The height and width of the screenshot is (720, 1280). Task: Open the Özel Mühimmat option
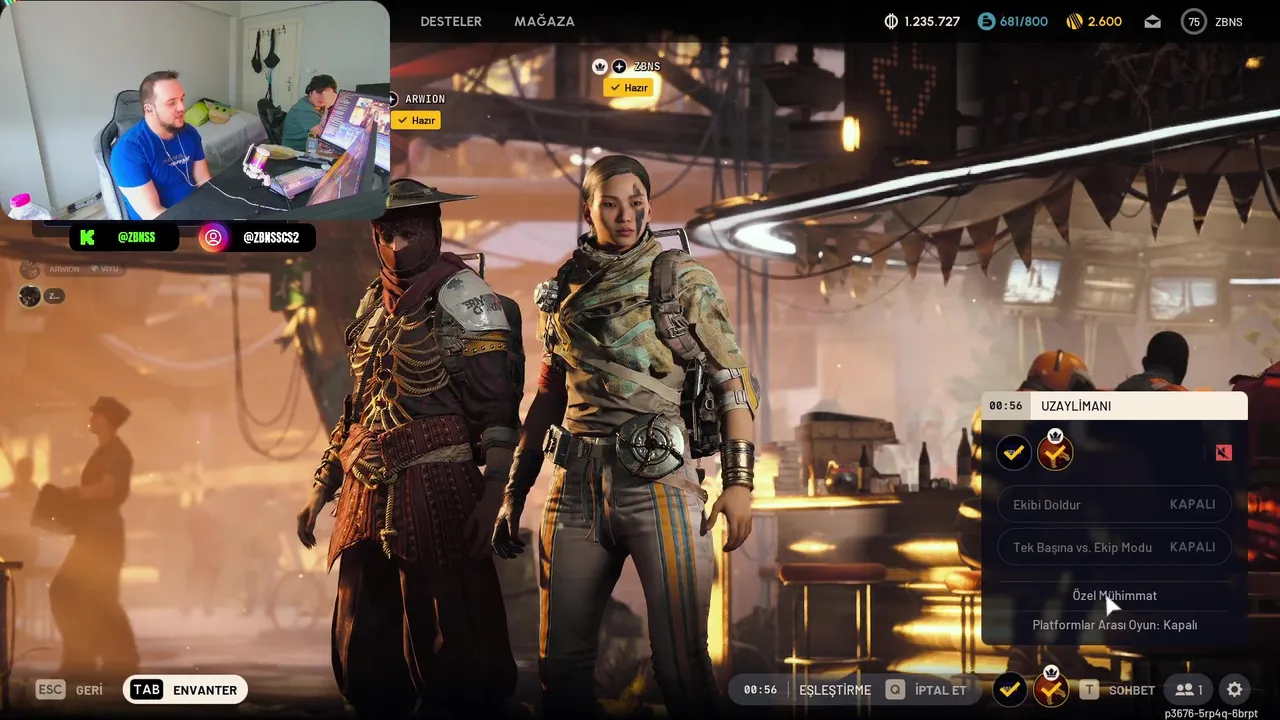1114,595
